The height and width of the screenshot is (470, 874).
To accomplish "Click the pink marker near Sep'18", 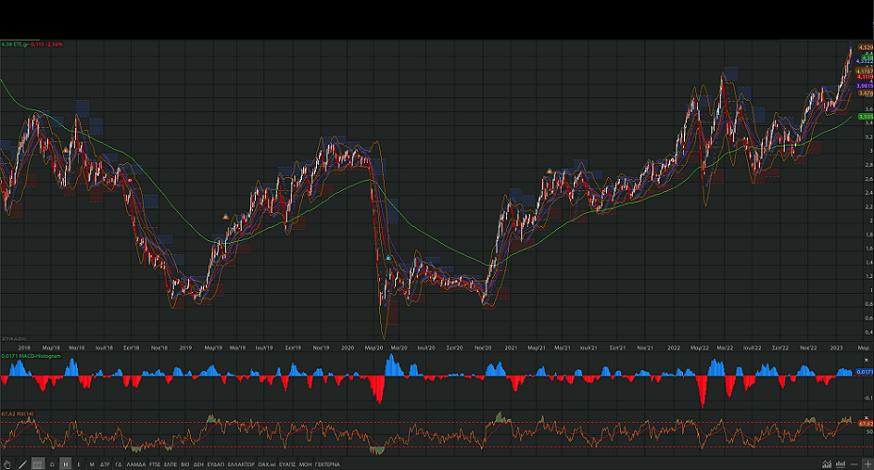I will click(x=130, y=180).
